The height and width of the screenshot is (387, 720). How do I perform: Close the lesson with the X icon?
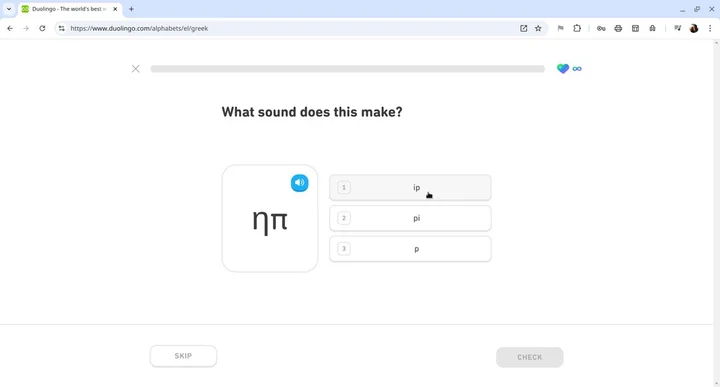[135, 69]
